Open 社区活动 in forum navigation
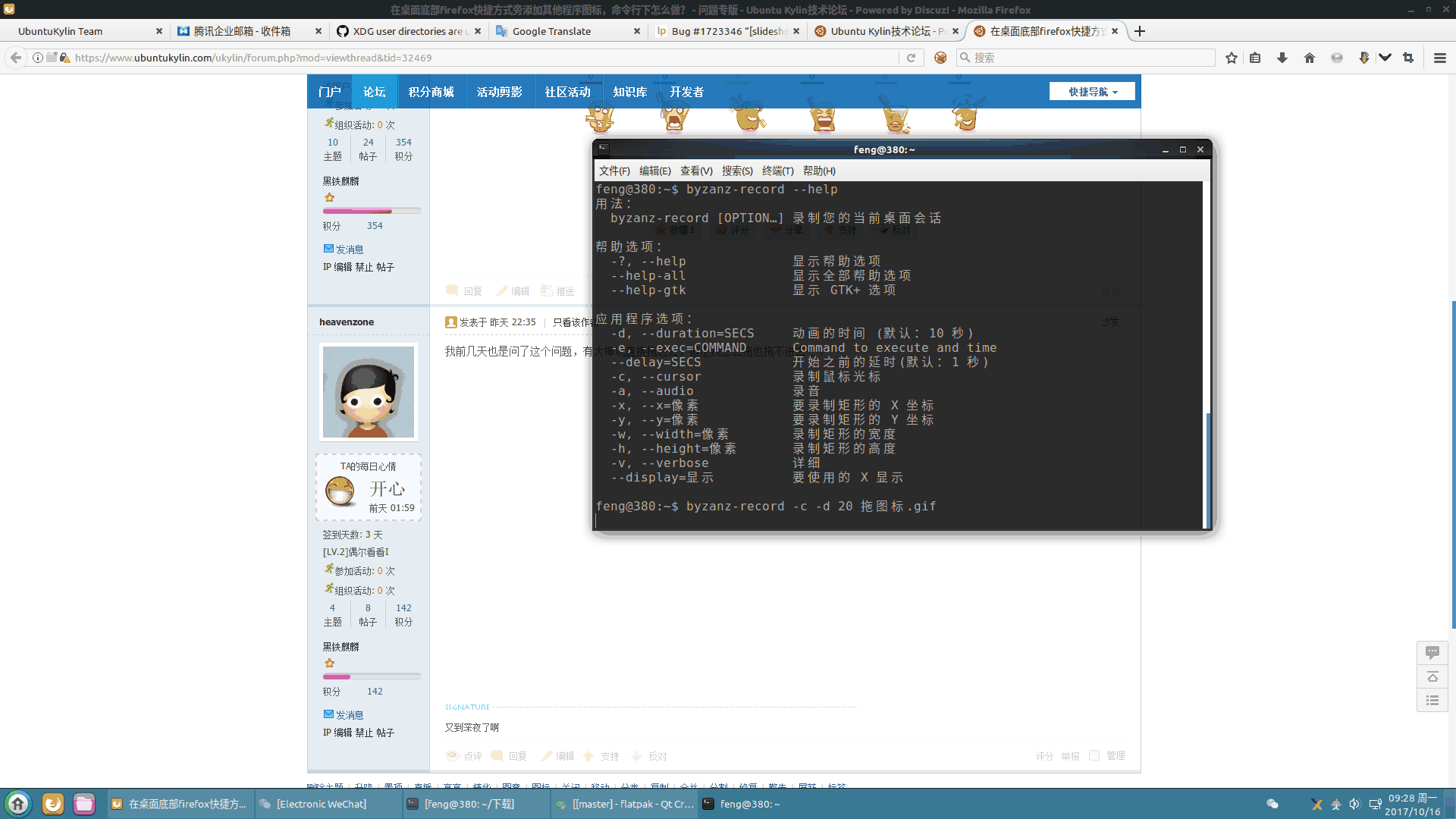1456x819 pixels. pyautogui.click(x=567, y=92)
